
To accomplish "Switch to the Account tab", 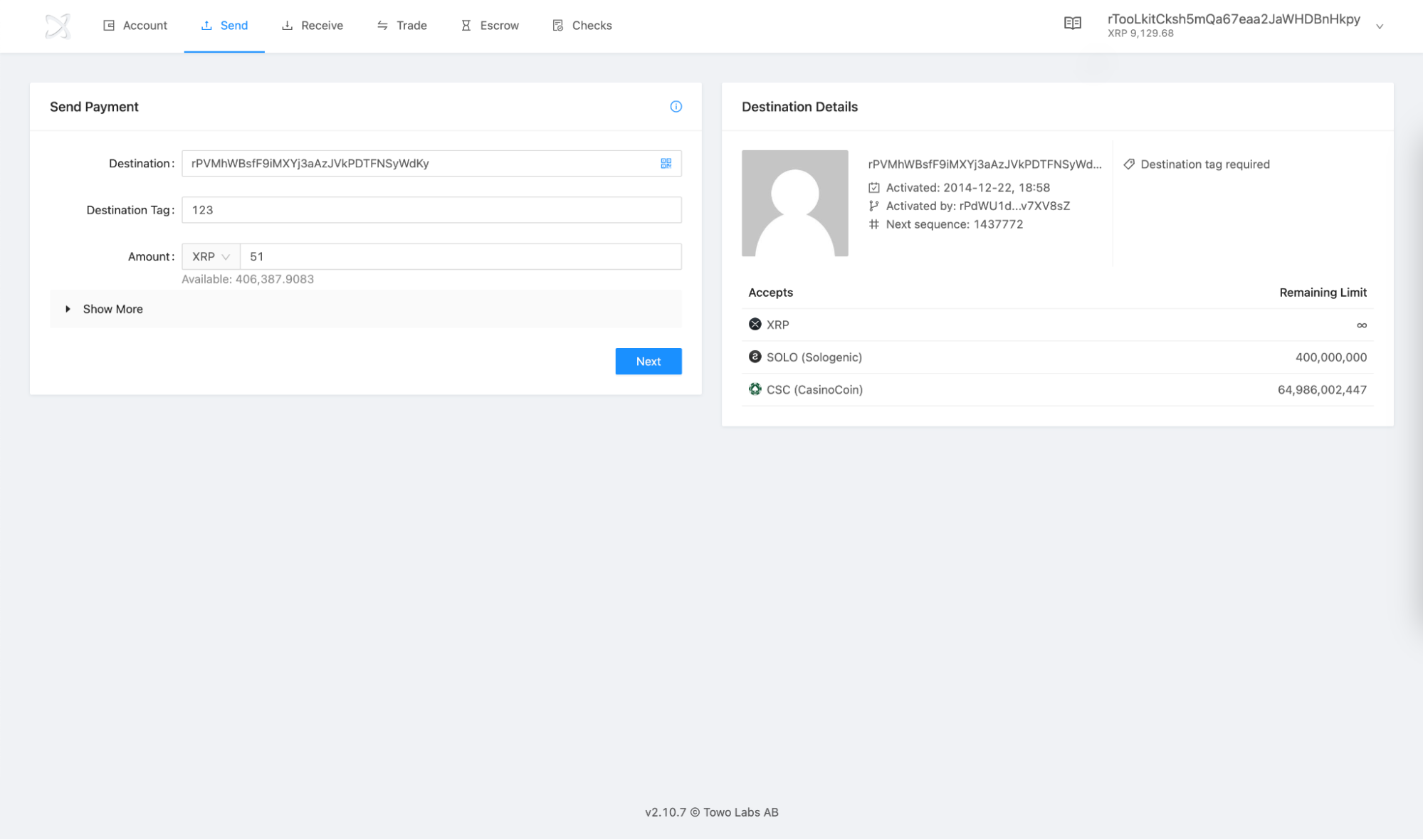I will 135,25.
